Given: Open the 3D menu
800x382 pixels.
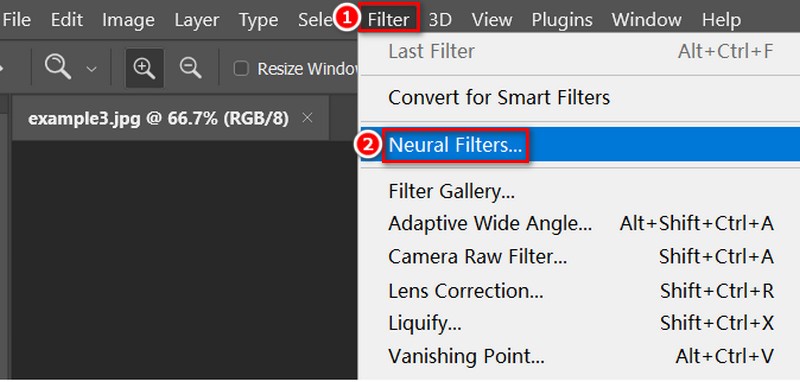Looking at the screenshot, I should click(440, 20).
